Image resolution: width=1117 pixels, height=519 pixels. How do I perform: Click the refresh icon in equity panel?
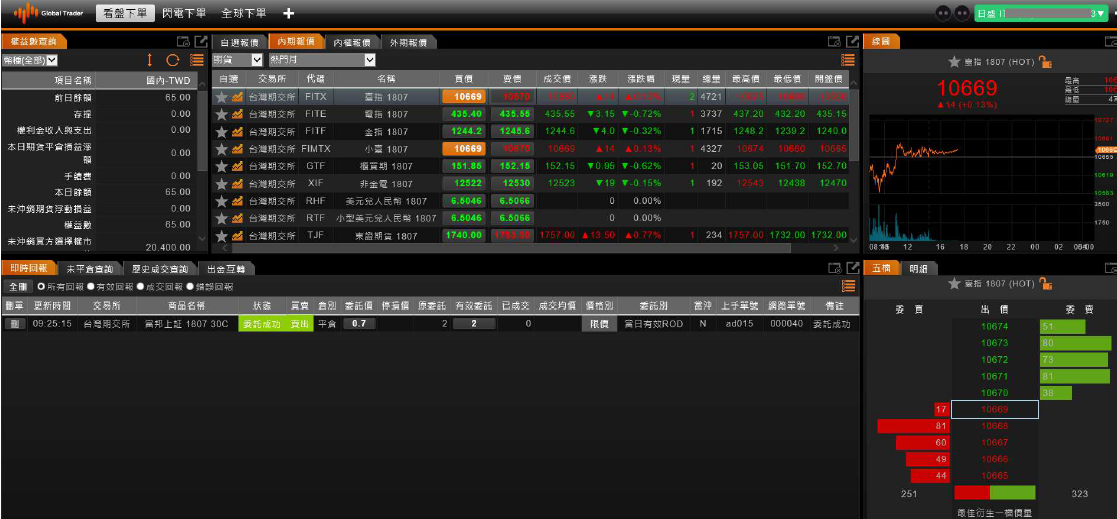click(x=172, y=60)
